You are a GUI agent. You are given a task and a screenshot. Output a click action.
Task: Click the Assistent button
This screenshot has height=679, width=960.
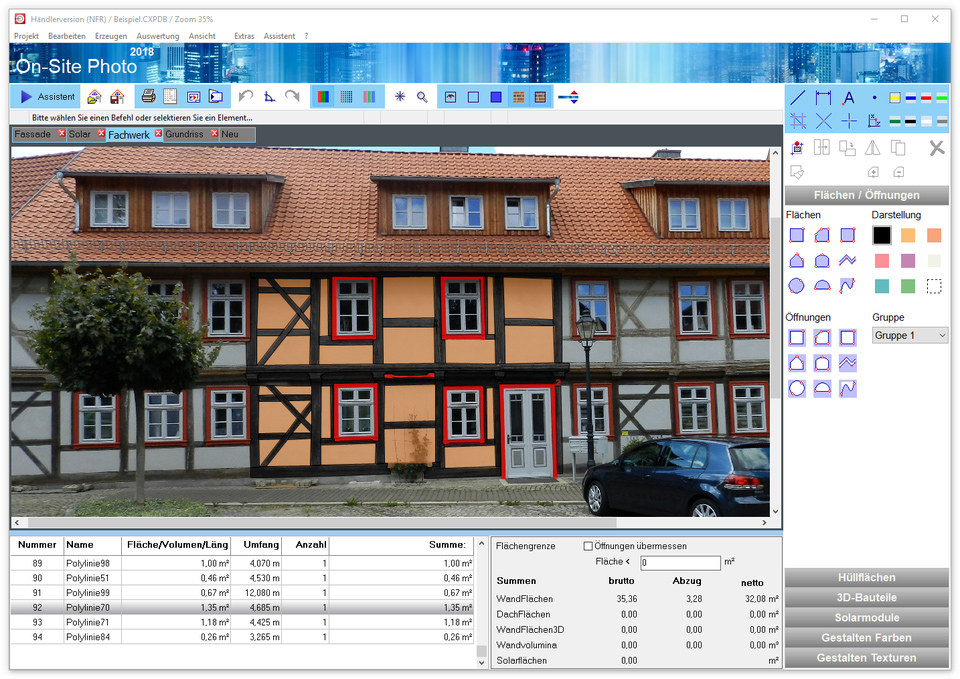click(47, 97)
